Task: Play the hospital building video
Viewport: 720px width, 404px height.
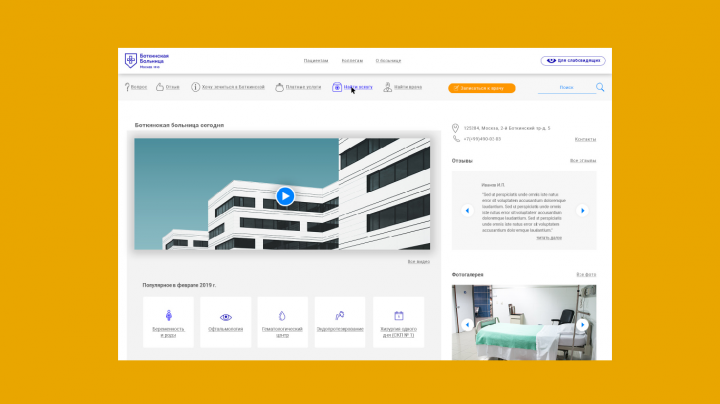Action: coord(285,196)
